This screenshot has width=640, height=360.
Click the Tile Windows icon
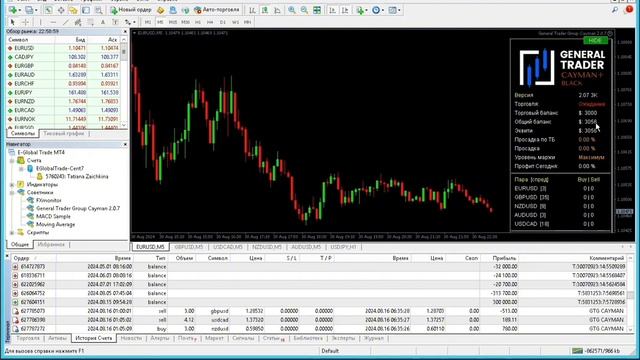tap(317, 10)
